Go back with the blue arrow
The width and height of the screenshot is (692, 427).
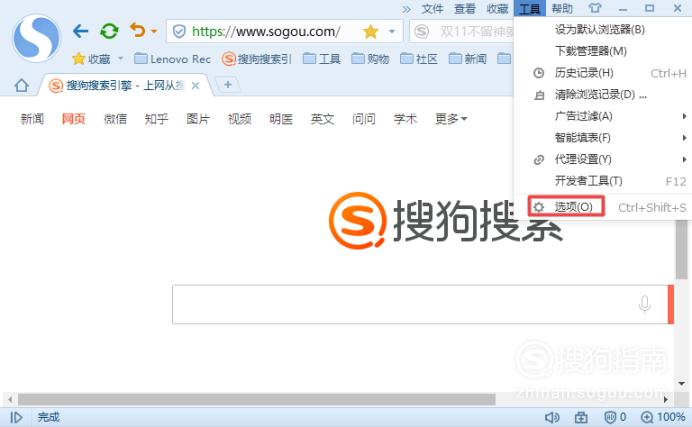(80, 31)
